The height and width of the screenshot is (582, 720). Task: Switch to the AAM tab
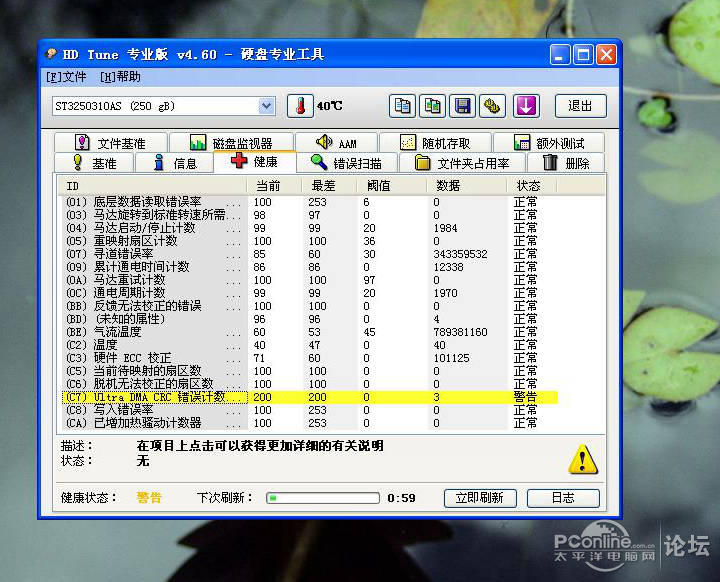(337, 143)
